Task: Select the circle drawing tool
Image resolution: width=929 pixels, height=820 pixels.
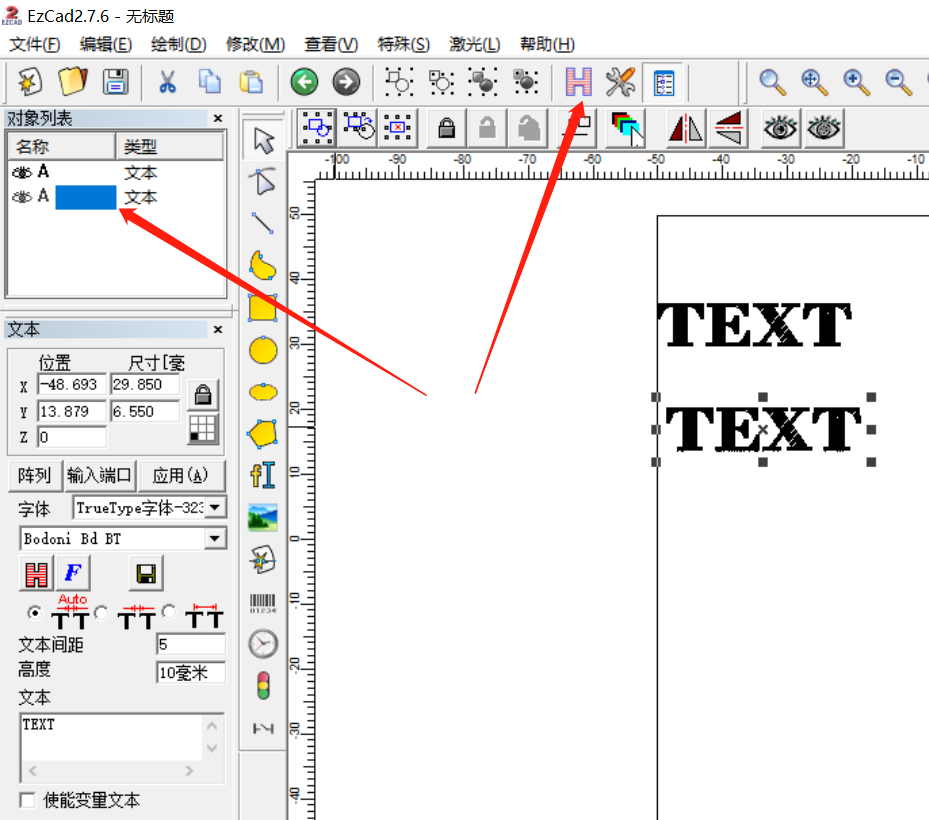Action: (263, 350)
